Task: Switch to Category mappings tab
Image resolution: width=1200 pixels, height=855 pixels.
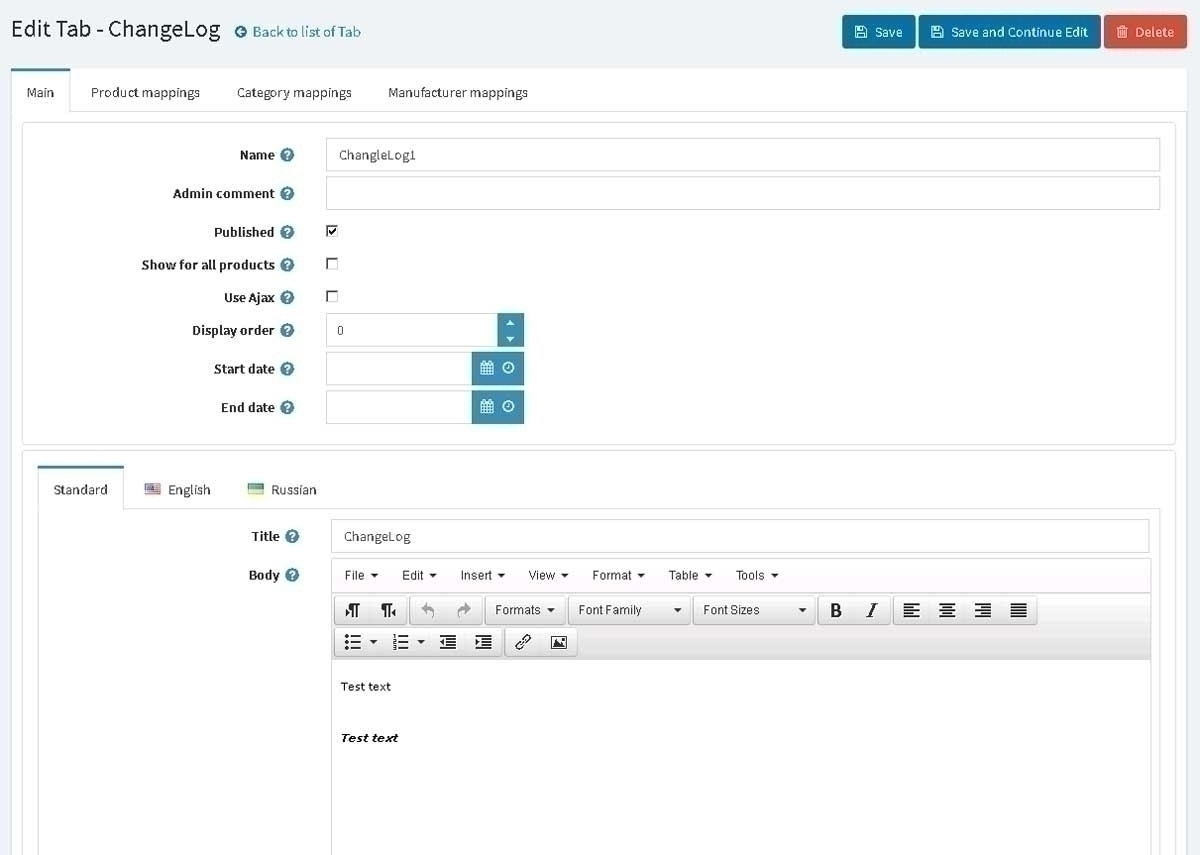Action: [x=294, y=92]
